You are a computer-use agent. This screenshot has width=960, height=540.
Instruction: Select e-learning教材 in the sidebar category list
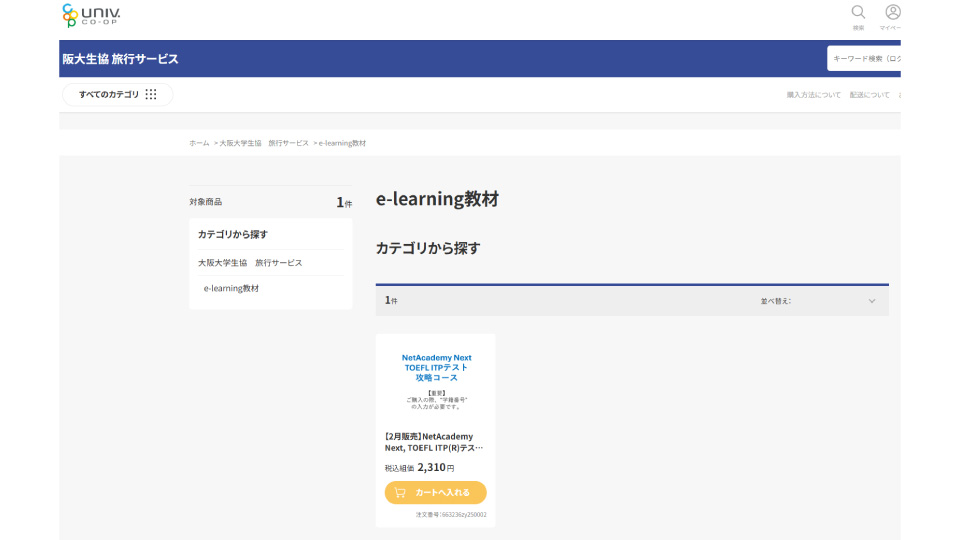click(231, 288)
